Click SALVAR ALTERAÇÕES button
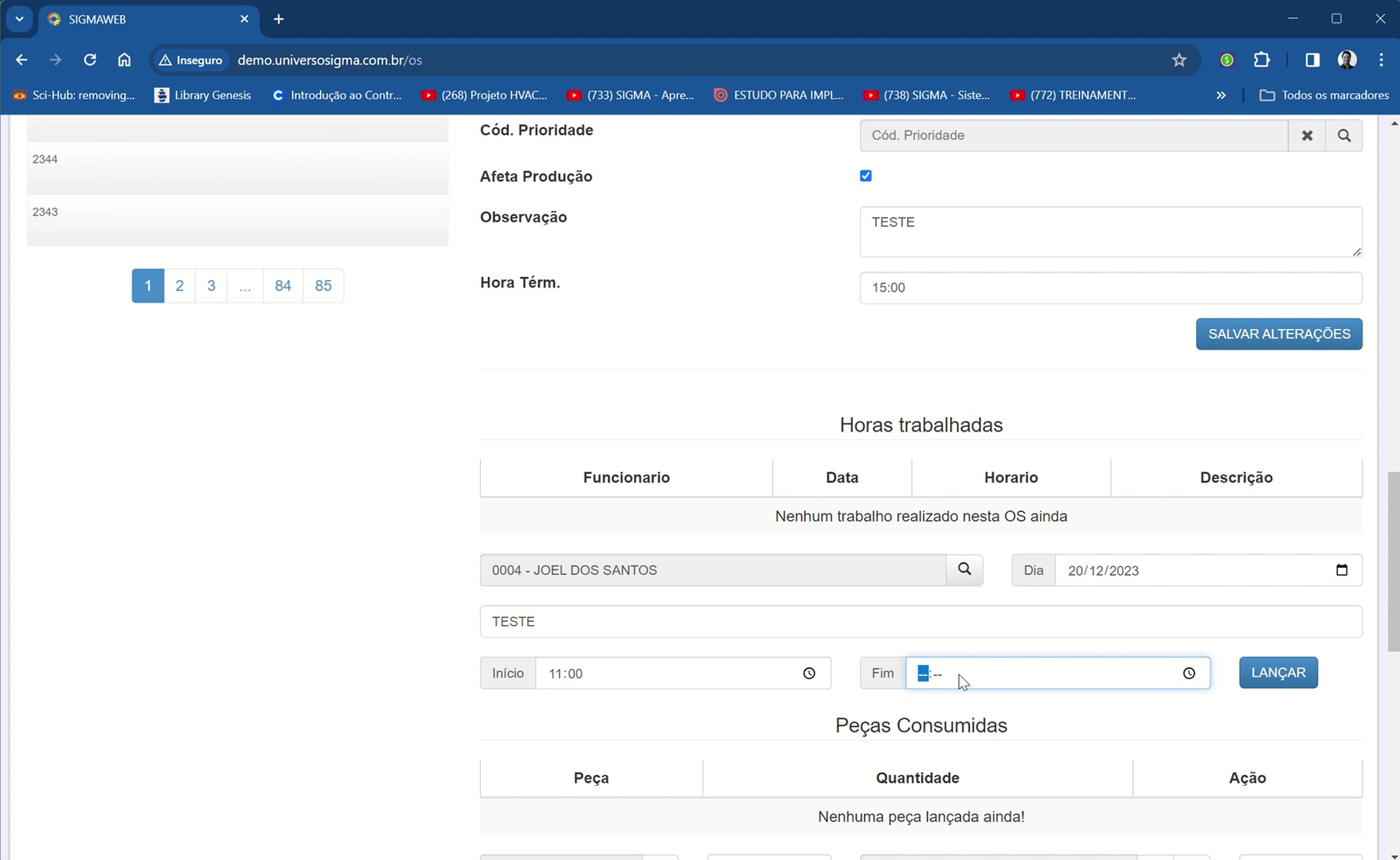1400x860 pixels. click(x=1279, y=334)
